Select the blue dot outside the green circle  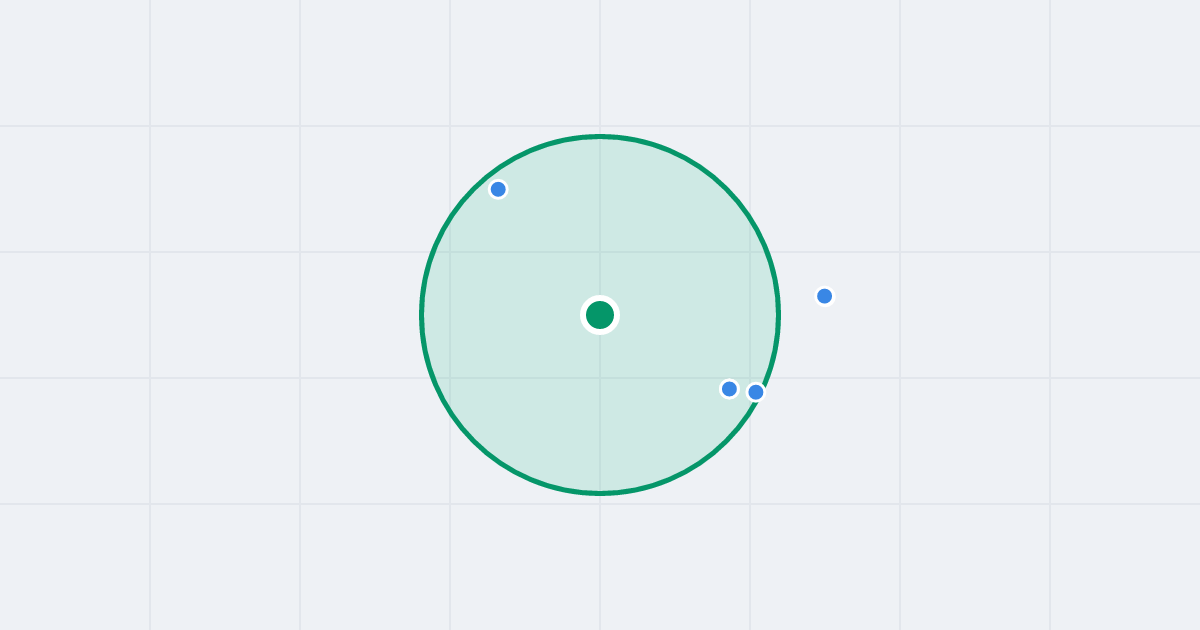click(x=825, y=296)
